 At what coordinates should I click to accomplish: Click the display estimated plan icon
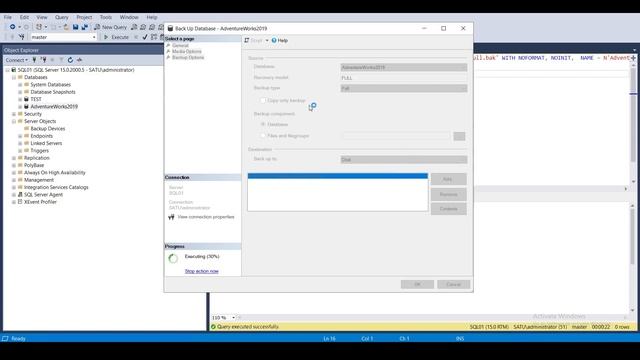154,37
